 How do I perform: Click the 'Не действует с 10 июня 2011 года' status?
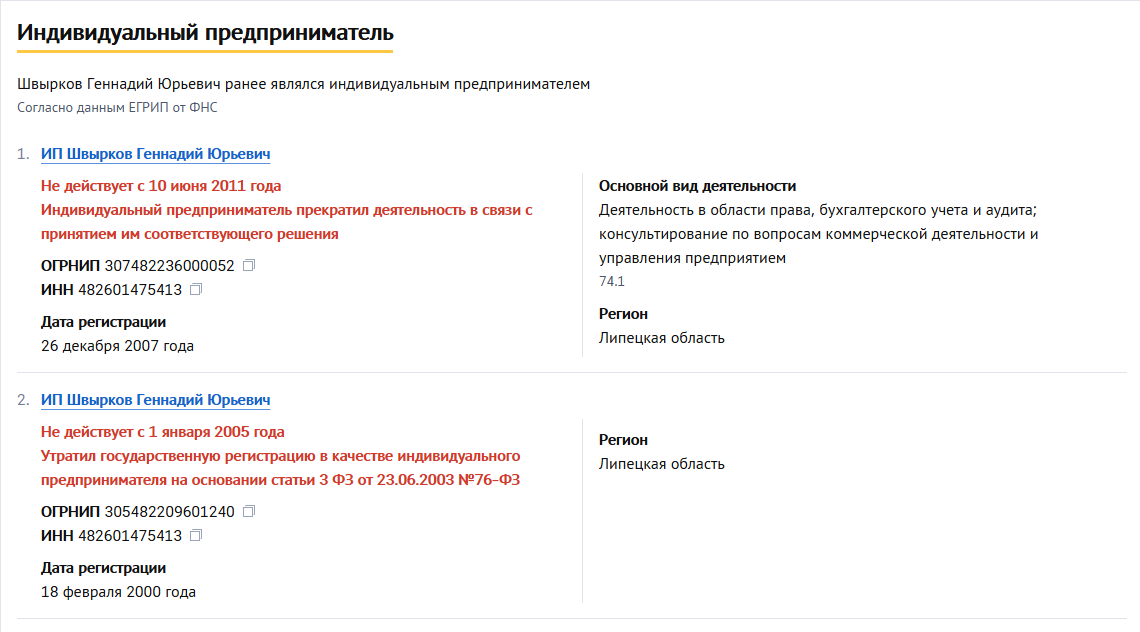161,186
